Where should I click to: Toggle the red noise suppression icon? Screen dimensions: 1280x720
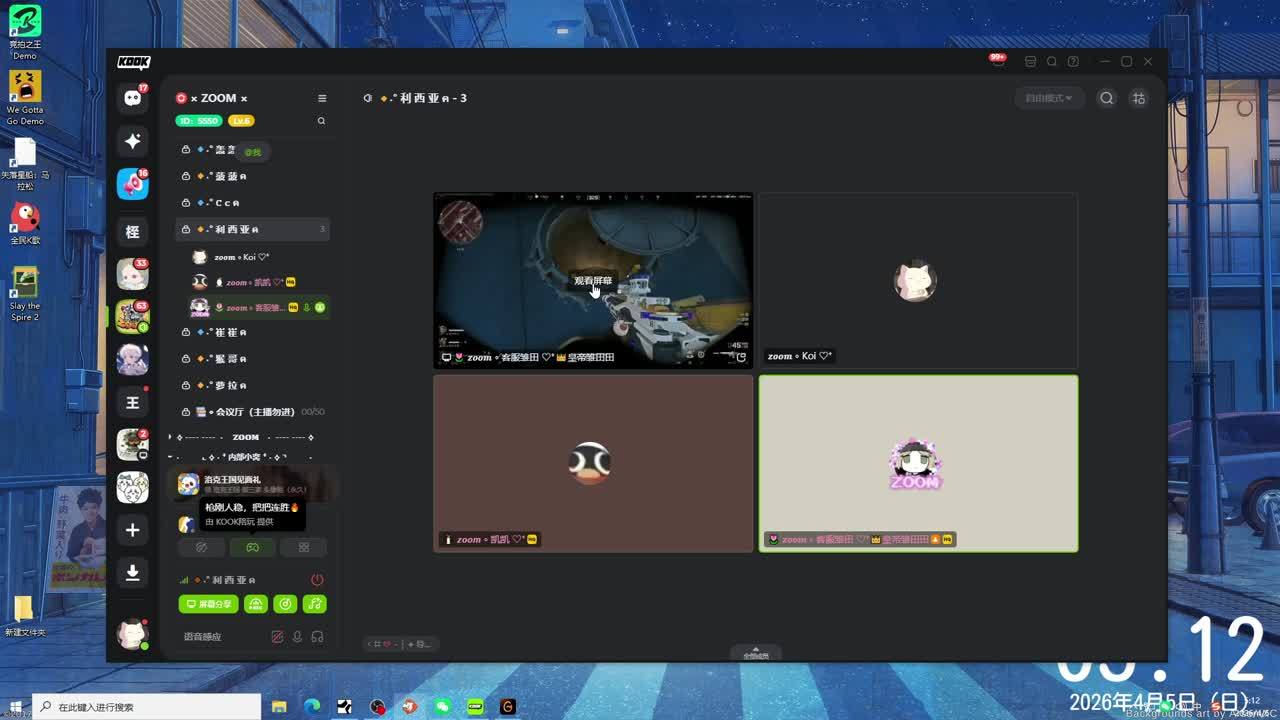tap(277, 637)
